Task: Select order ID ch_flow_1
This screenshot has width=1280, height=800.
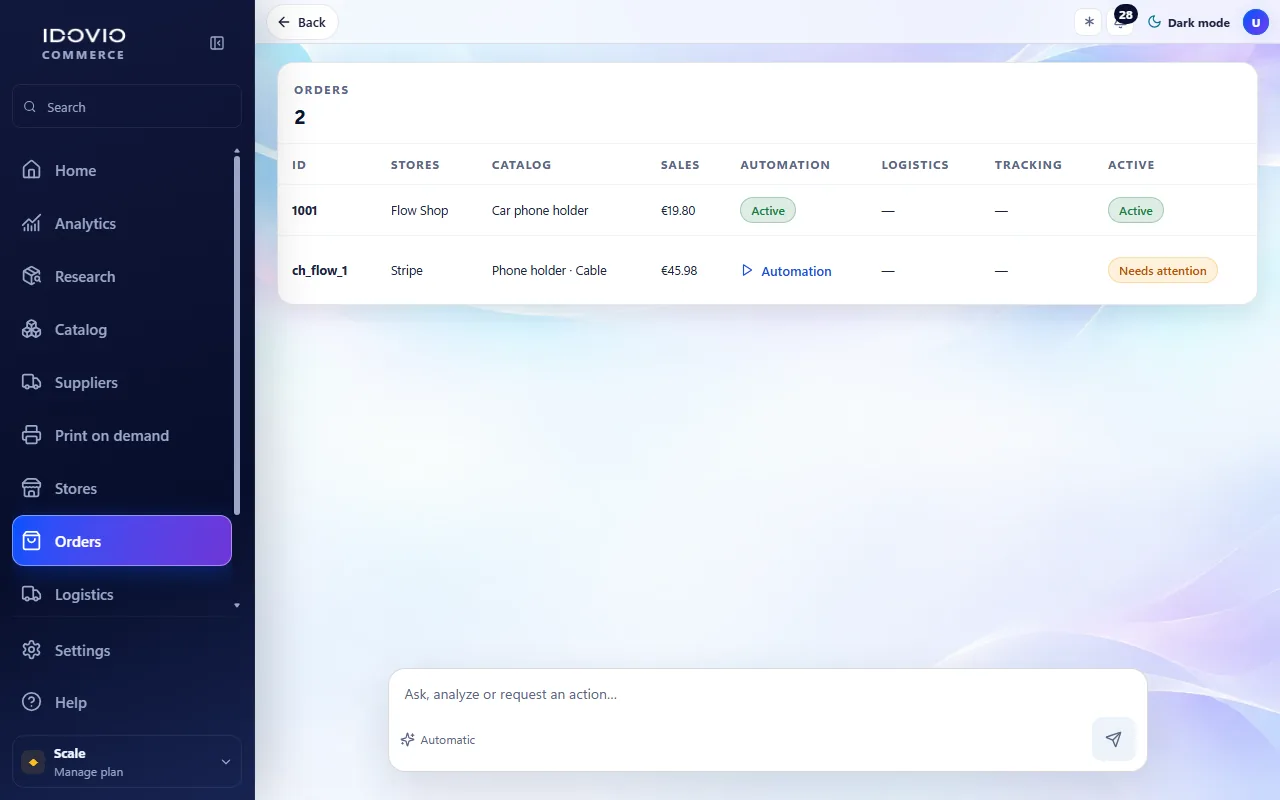Action: click(x=320, y=271)
